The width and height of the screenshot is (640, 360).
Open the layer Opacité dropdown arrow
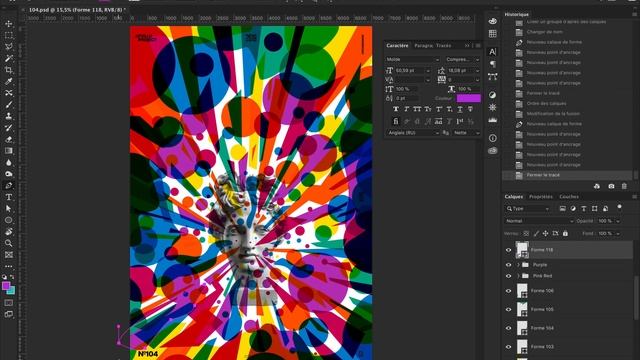[618, 221]
